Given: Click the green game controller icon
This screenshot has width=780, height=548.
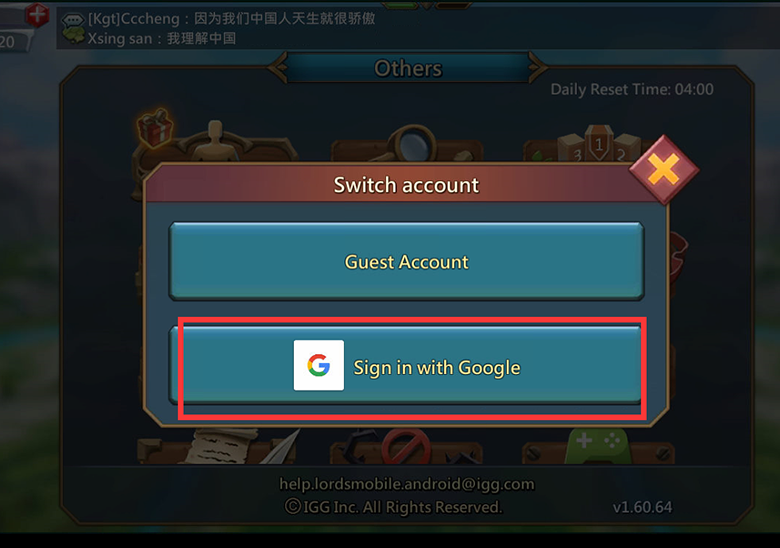Looking at the screenshot, I should coord(597,446).
